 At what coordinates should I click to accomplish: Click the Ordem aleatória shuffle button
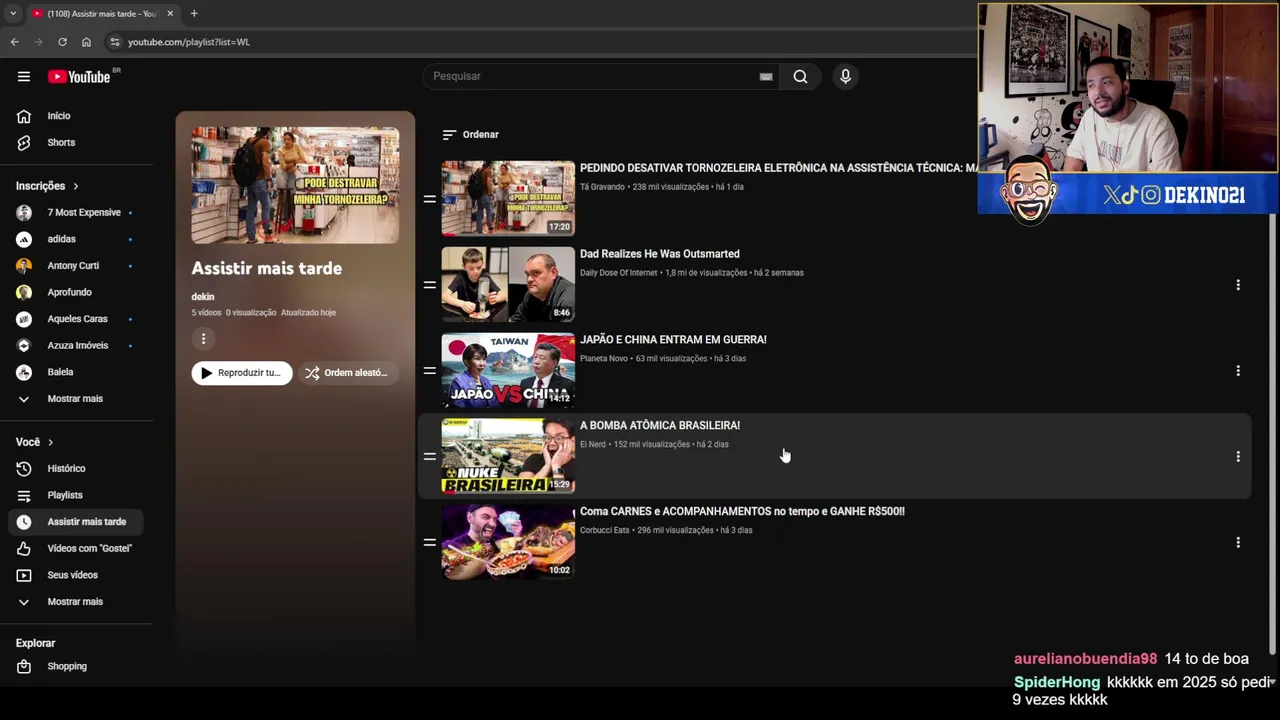pyautogui.click(x=349, y=373)
